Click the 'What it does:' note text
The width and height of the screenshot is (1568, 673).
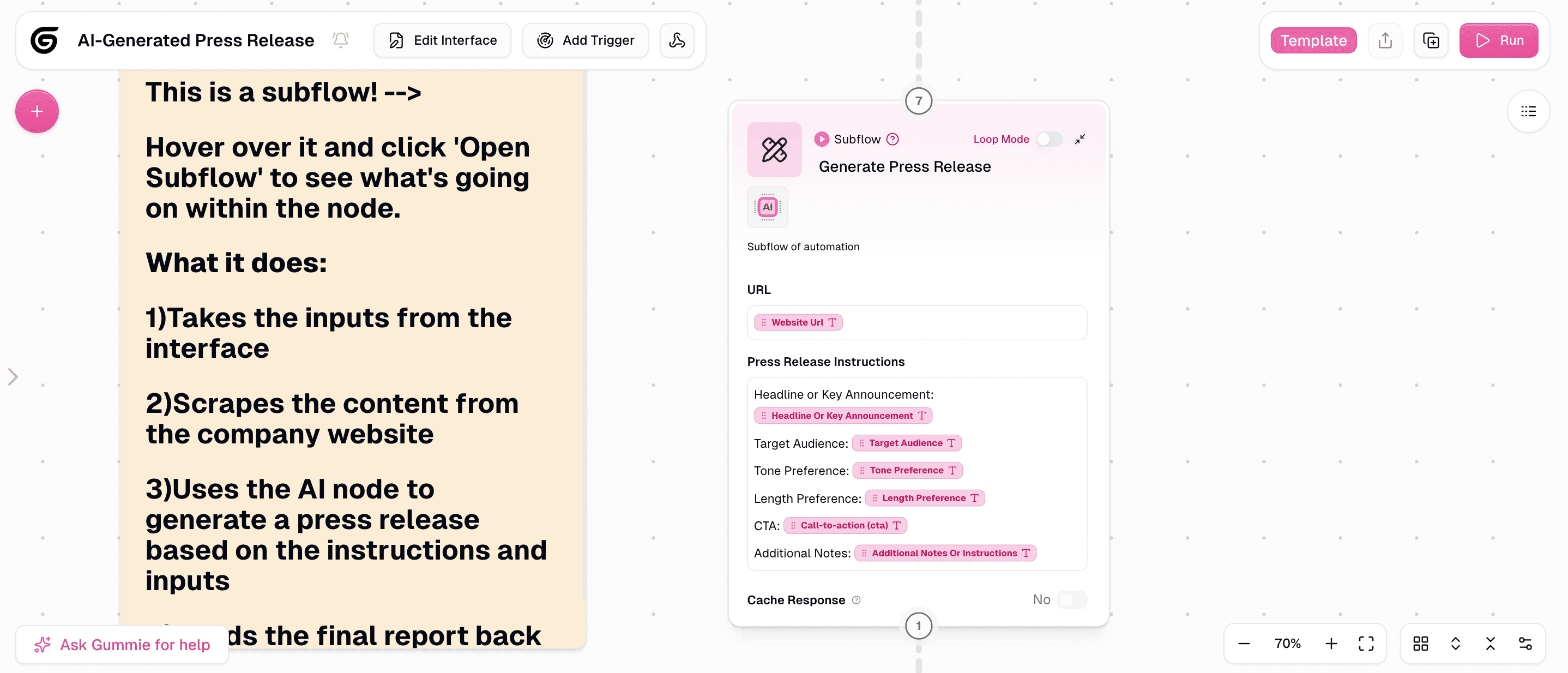coord(236,263)
